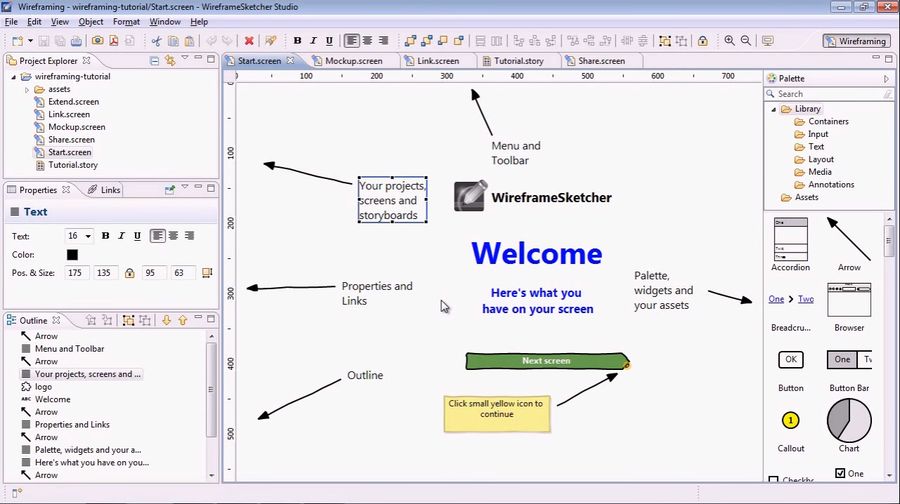The height and width of the screenshot is (504, 900).
Task: Select align center in main toolbar
Action: pyautogui.click(x=367, y=41)
